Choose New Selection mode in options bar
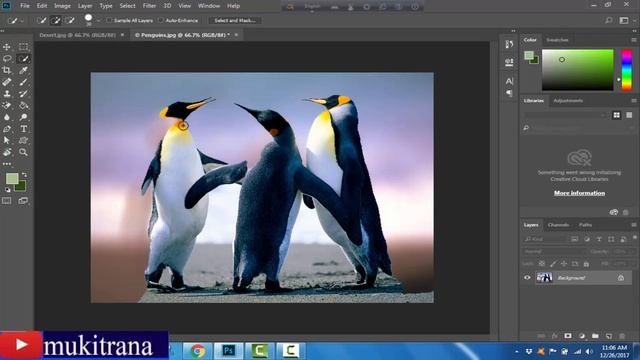The width and height of the screenshot is (640, 360). tap(41, 20)
